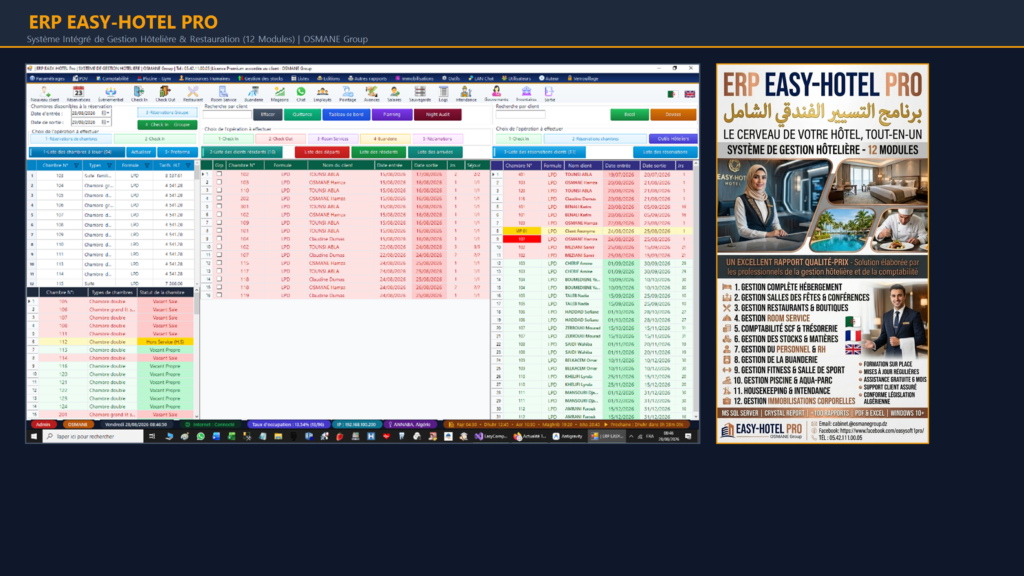Click the Night Audit button
Screen dimensions: 1024x576
[438, 114]
